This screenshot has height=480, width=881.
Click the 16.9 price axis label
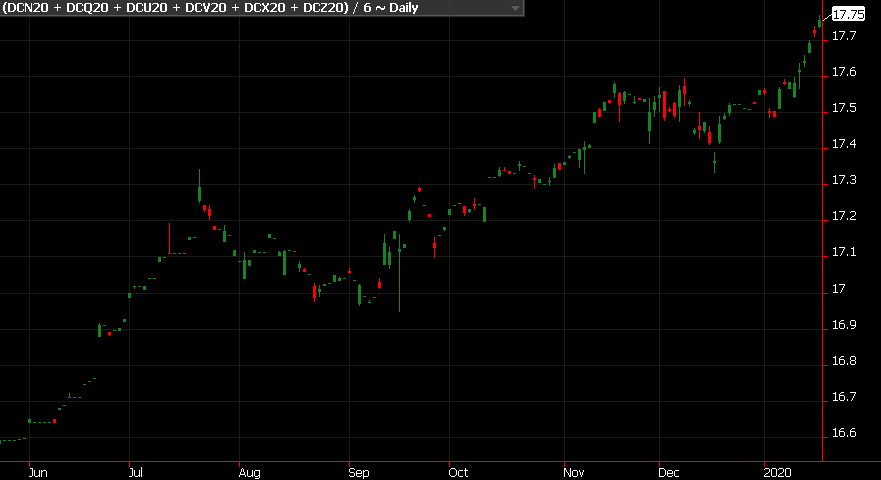(x=844, y=325)
